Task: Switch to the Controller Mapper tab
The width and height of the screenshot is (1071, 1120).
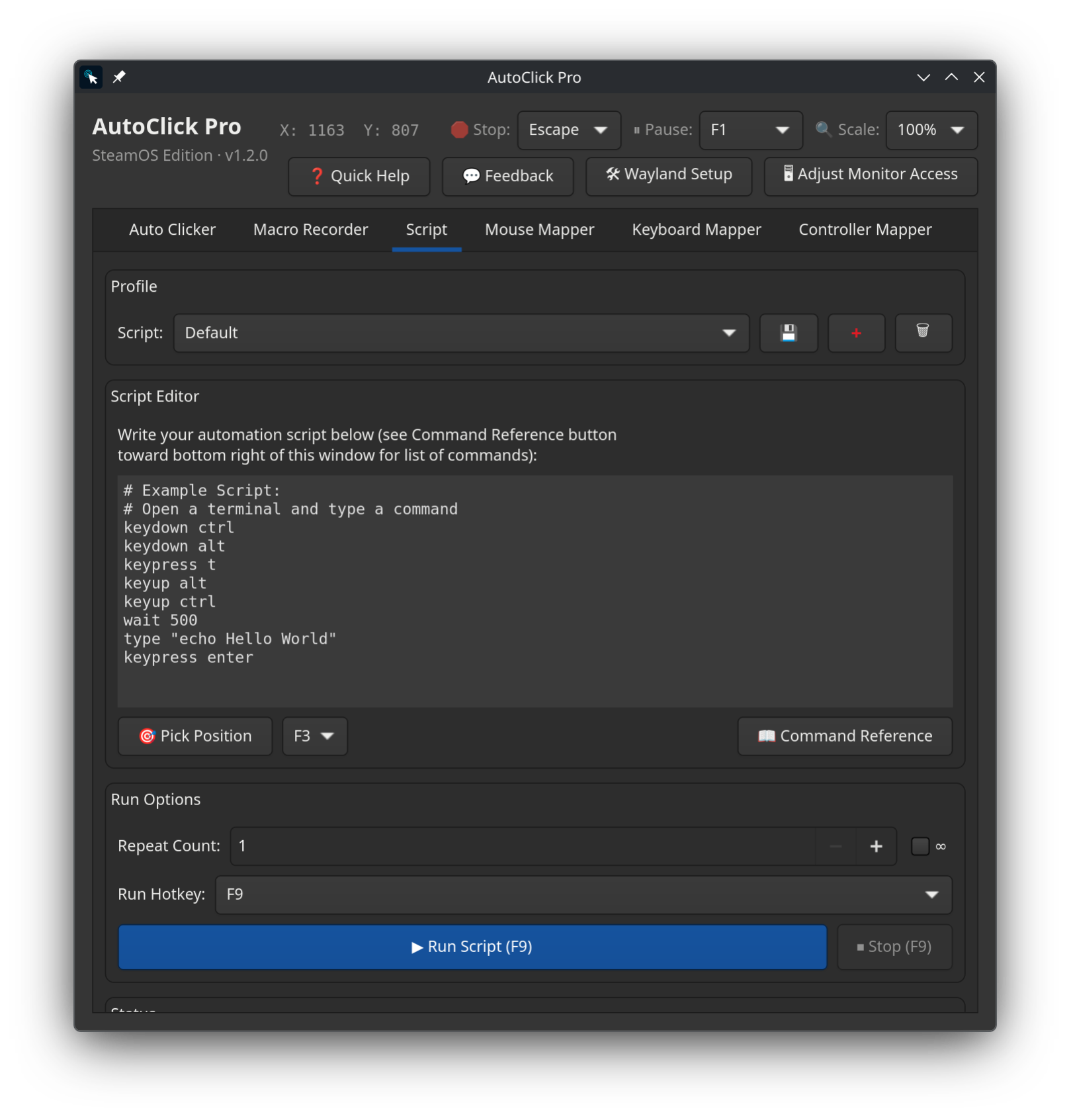Action: click(x=865, y=230)
